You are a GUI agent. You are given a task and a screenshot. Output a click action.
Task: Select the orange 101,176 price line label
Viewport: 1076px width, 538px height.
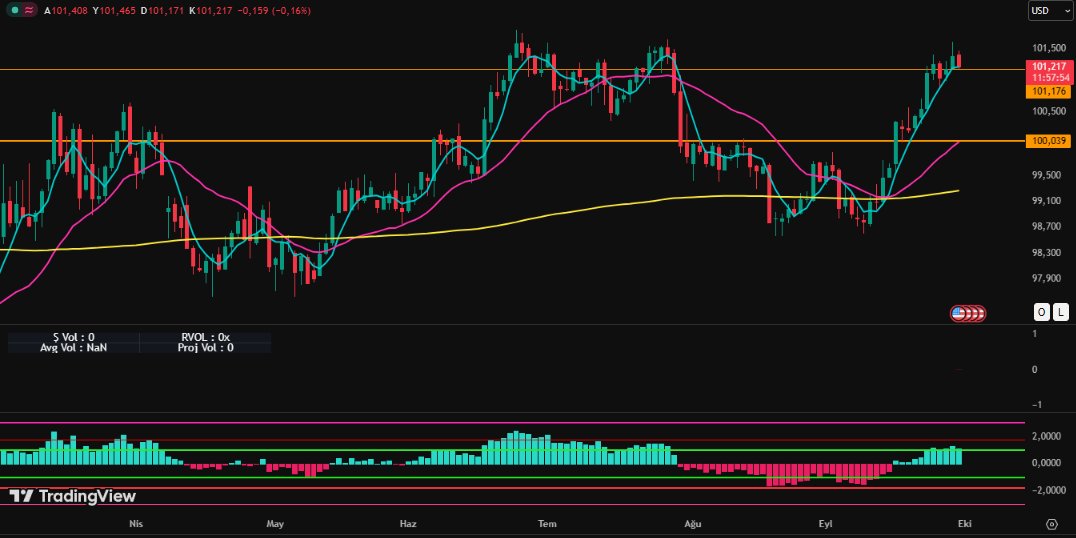click(x=1048, y=91)
